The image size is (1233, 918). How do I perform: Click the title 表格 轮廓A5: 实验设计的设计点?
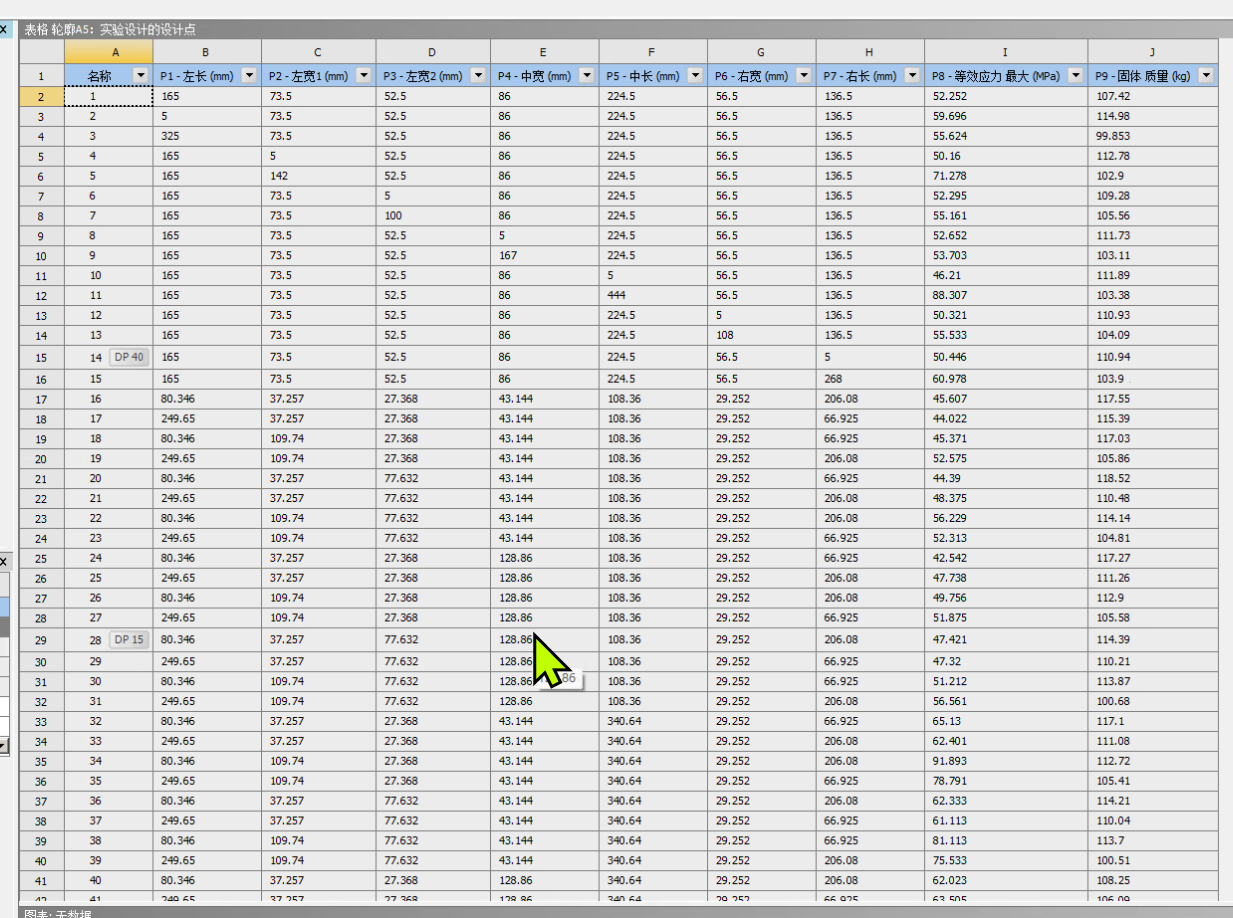(x=110, y=30)
